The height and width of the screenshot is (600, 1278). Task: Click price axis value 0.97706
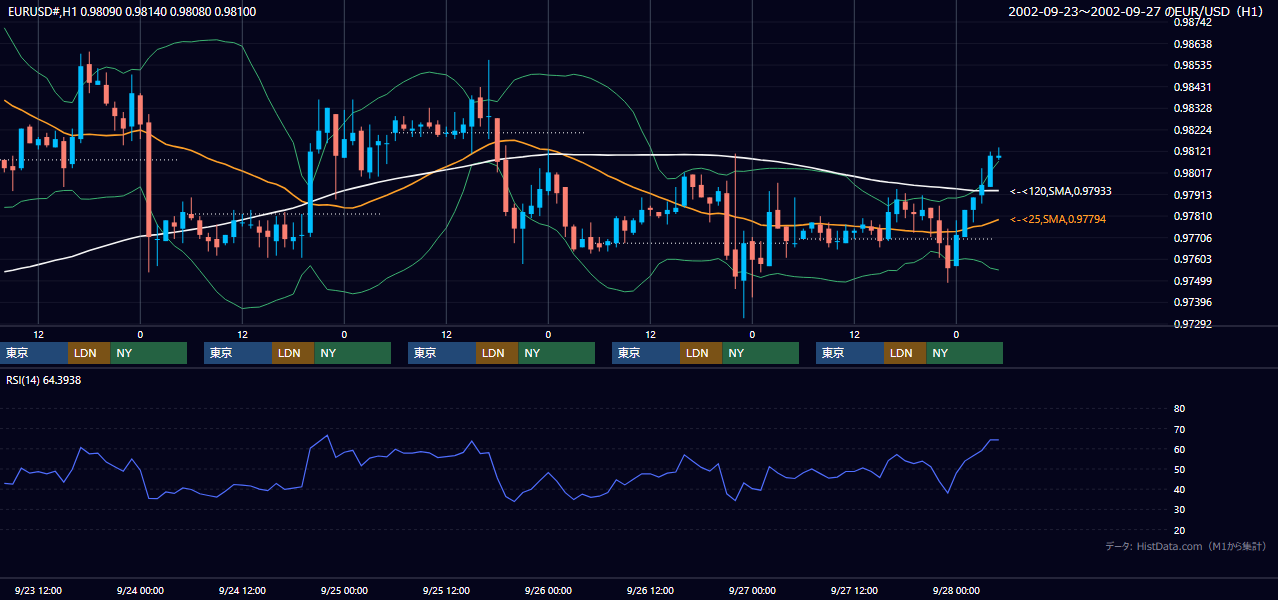point(1192,238)
